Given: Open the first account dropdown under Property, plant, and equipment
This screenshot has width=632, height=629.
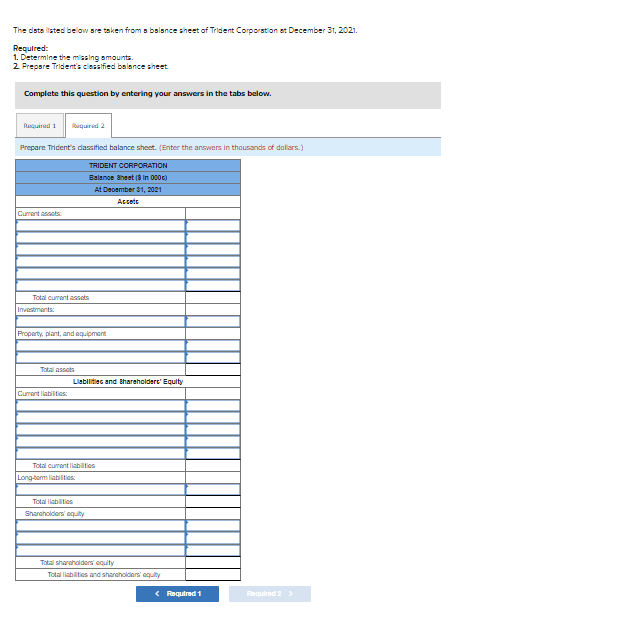Looking at the screenshot, I should [100, 345].
